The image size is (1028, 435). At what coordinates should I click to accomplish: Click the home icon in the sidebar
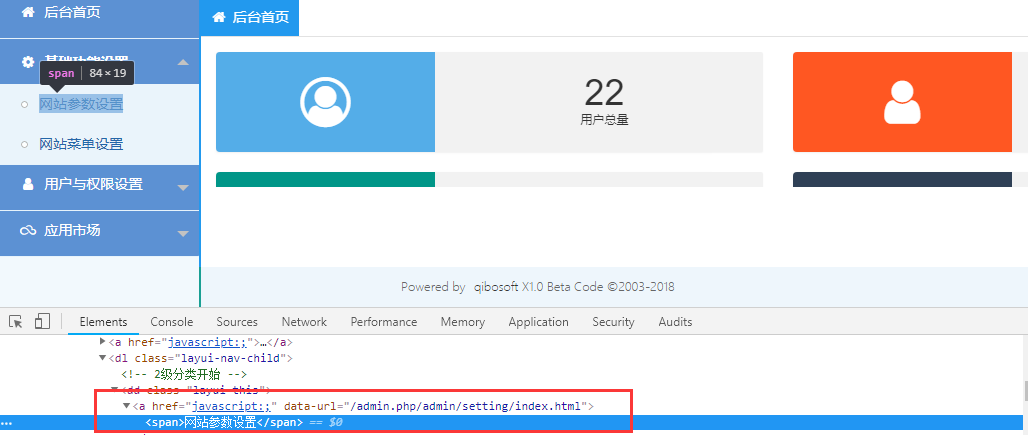28,12
